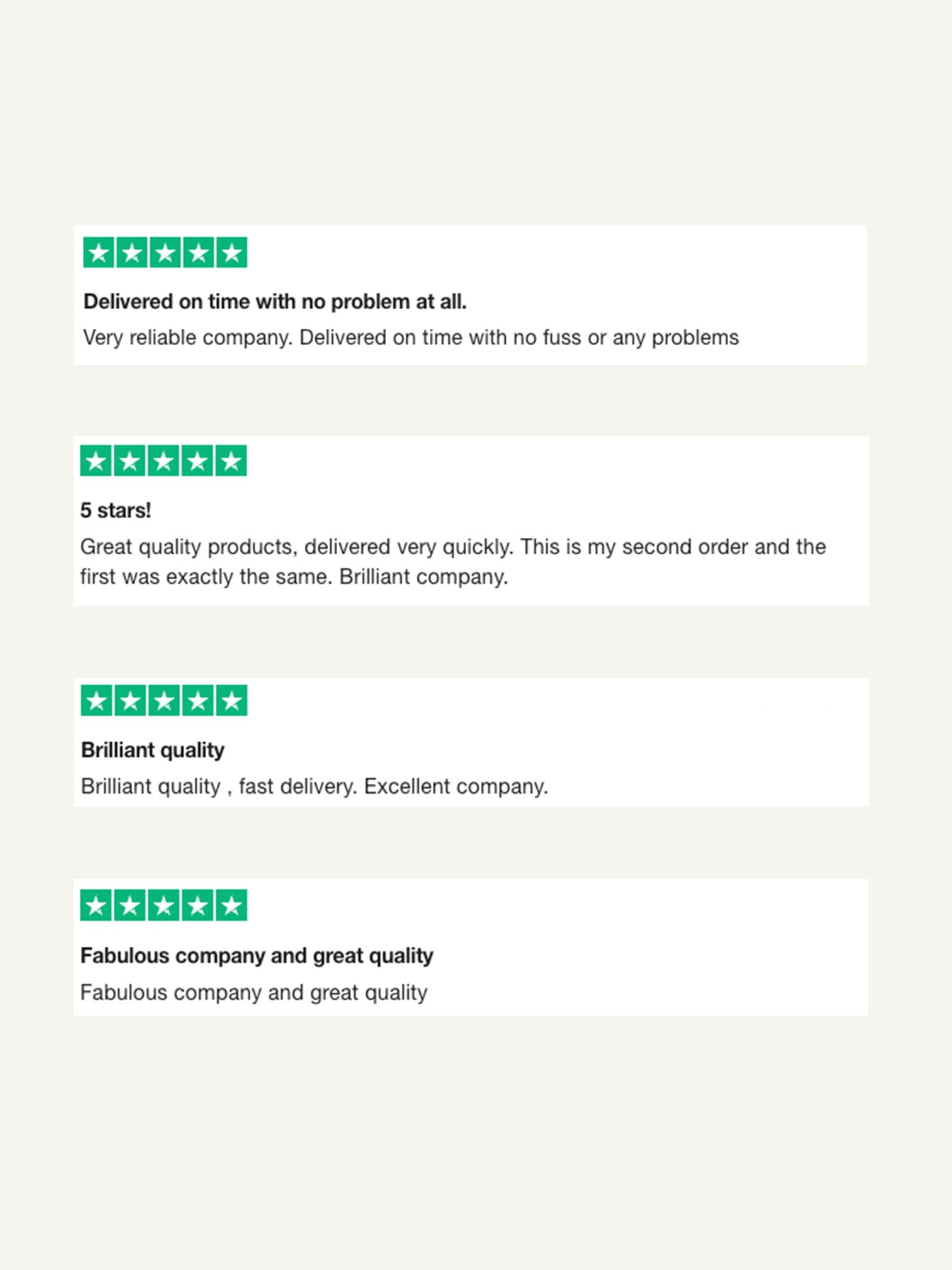Viewport: 952px width, 1270px height.
Task: Click the 'Very reliable company' review text
Action: point(411,337)
